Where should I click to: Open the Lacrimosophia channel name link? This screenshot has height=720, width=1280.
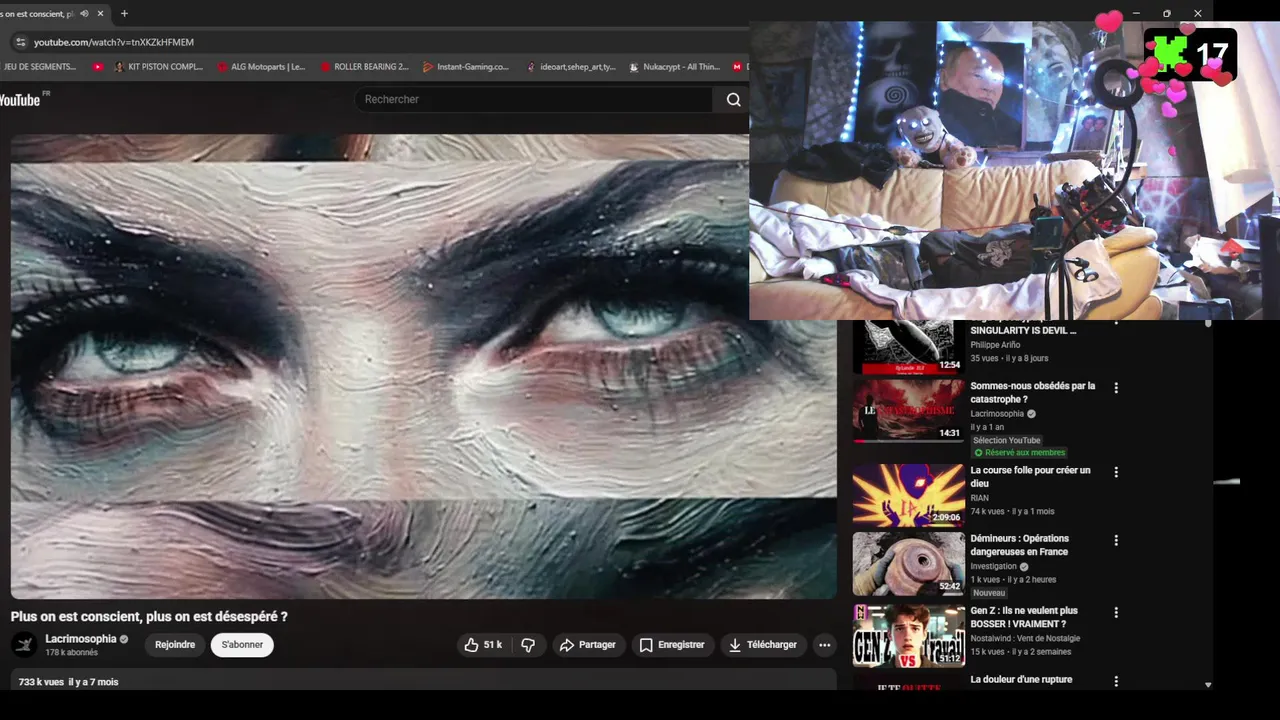click(x=81, y=639)
